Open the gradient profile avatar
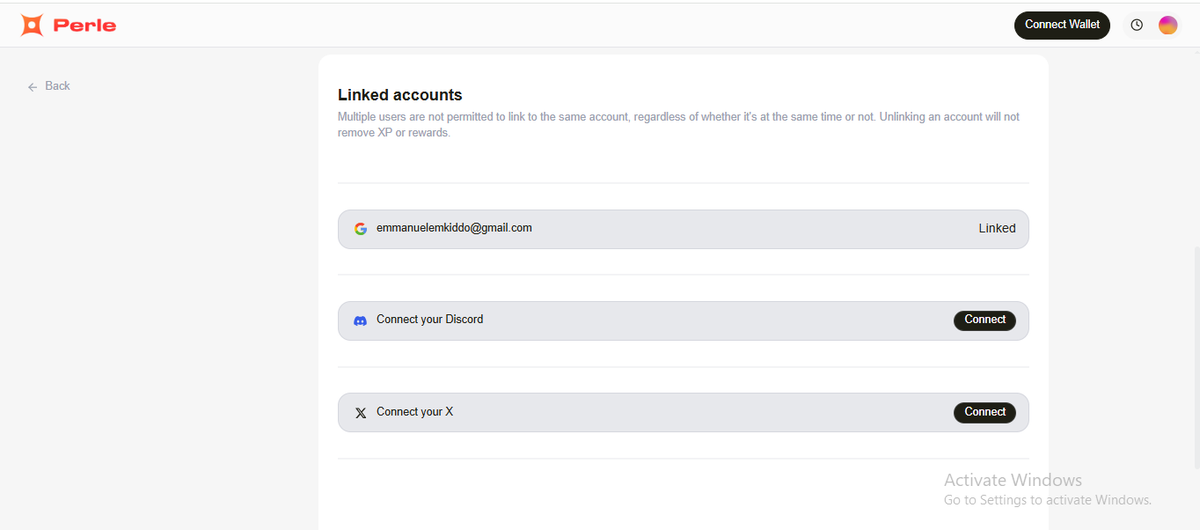 (x=1168, y=25)
